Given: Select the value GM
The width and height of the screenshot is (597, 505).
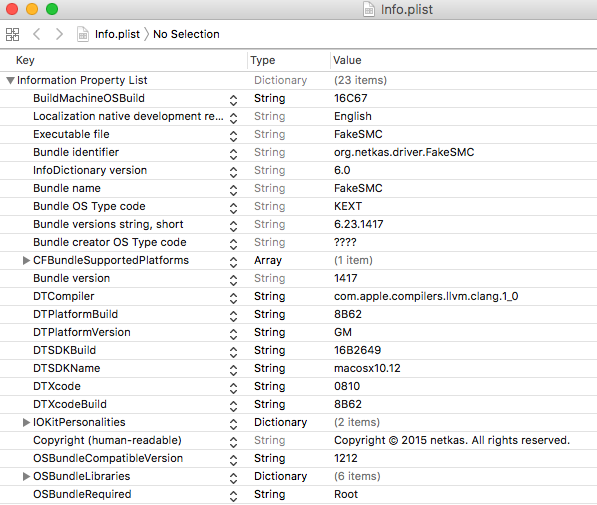Looking at the screenshot, I should [343, 332].
